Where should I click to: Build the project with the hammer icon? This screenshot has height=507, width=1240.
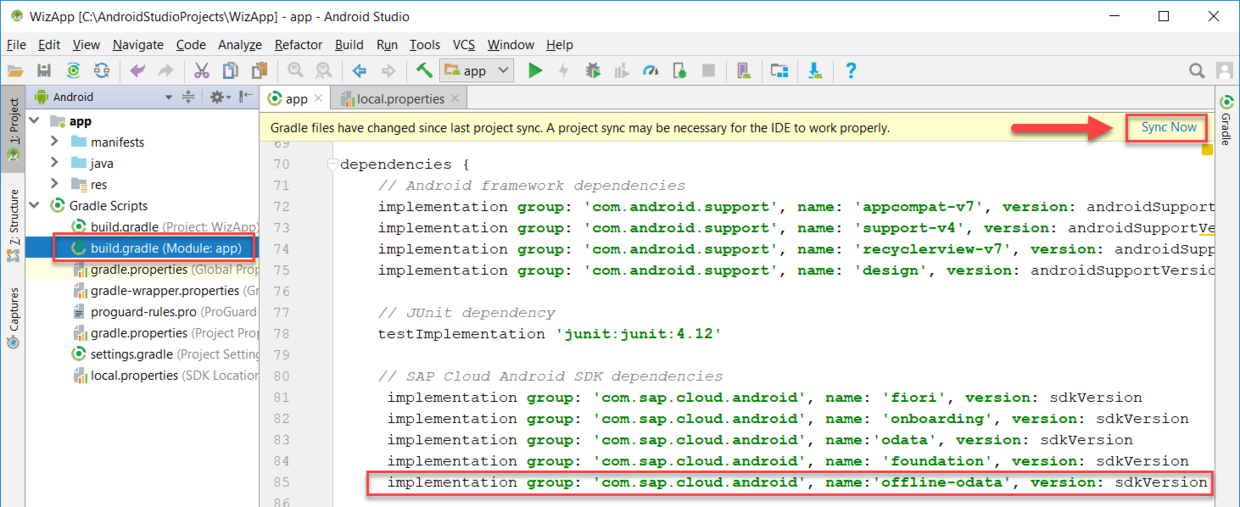coord(424,71)
